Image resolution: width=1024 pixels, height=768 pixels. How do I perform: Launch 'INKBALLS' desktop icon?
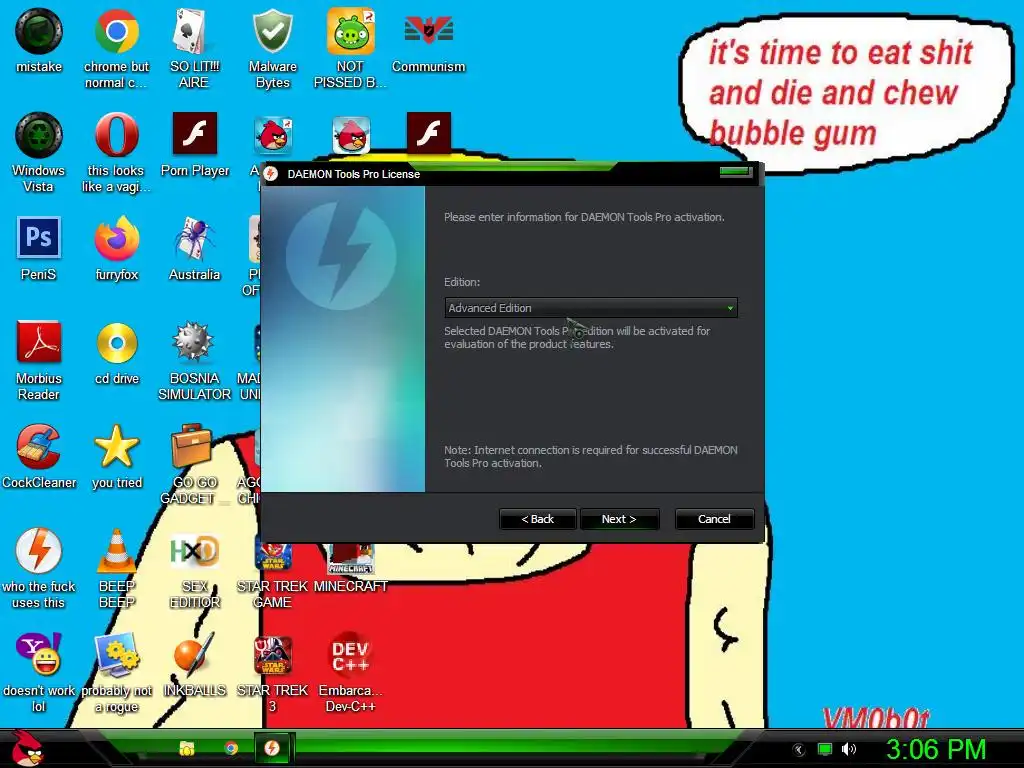(194, 654)
